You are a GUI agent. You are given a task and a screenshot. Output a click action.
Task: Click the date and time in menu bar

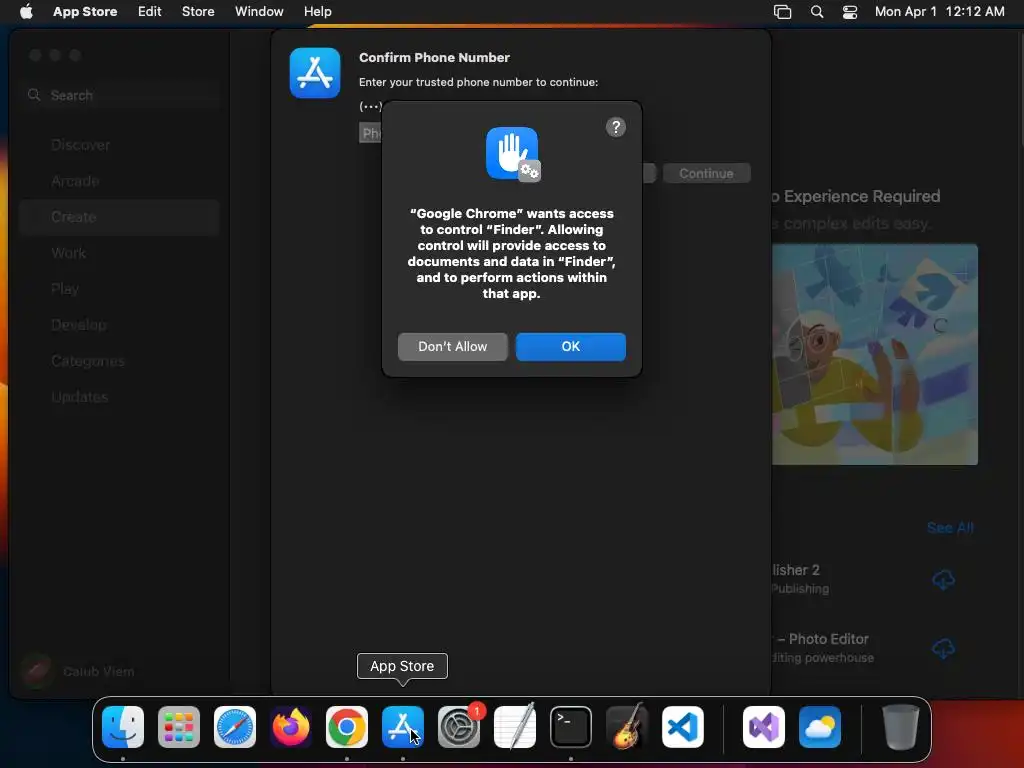click(x=939, y=11)
